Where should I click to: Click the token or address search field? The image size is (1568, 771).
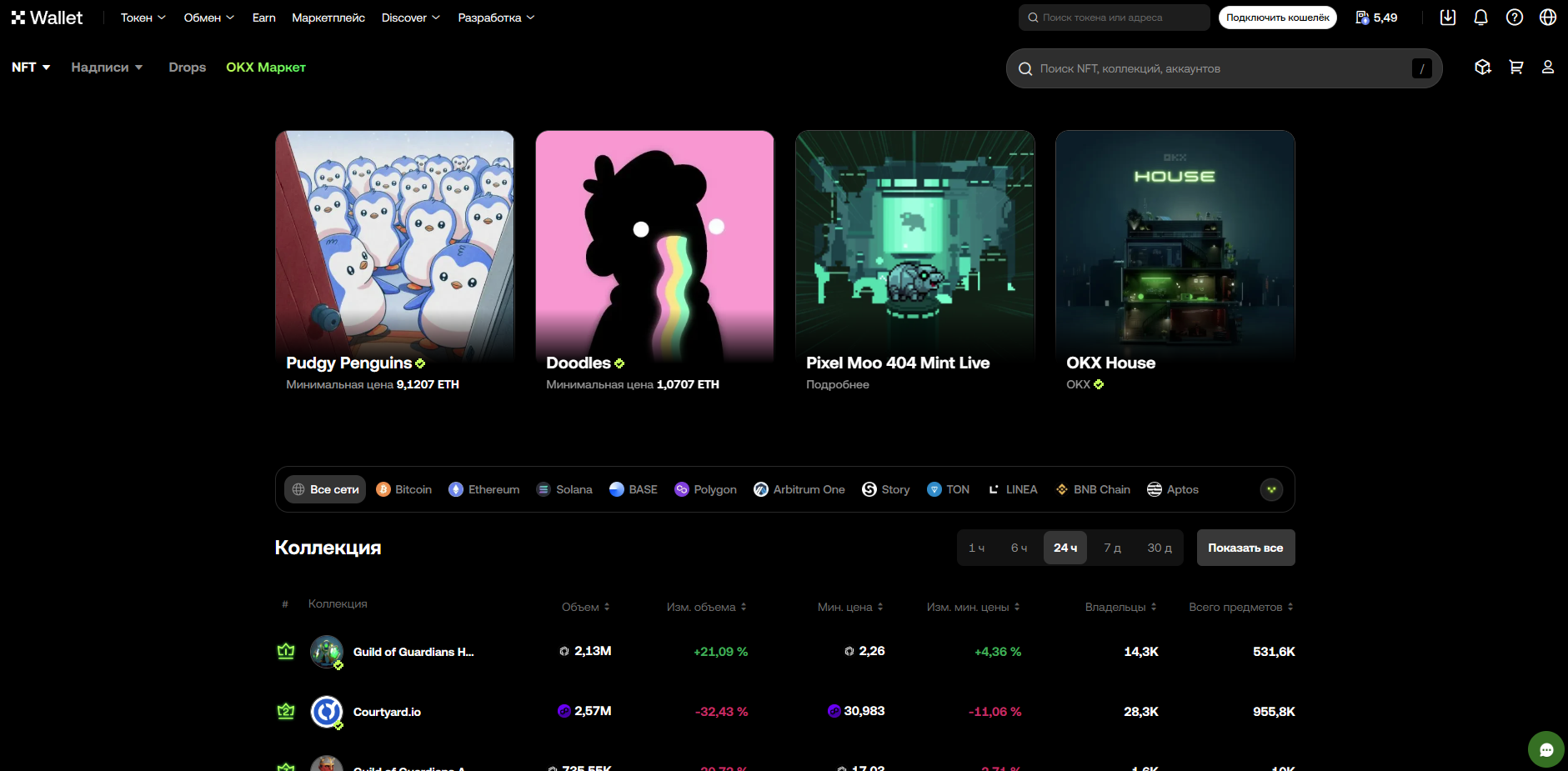click(x=1115, y=18)
